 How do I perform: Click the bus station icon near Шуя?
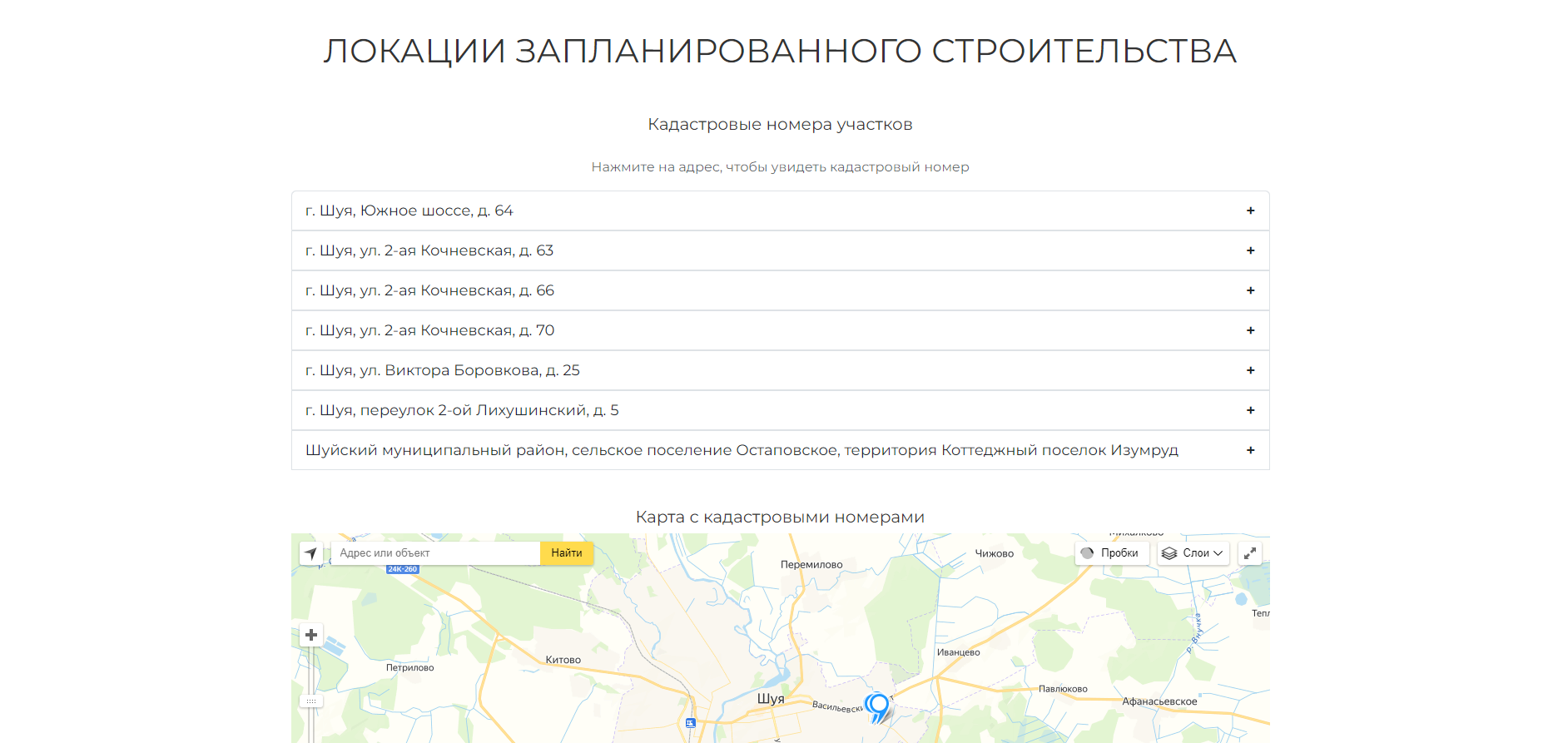click(691, 723)
